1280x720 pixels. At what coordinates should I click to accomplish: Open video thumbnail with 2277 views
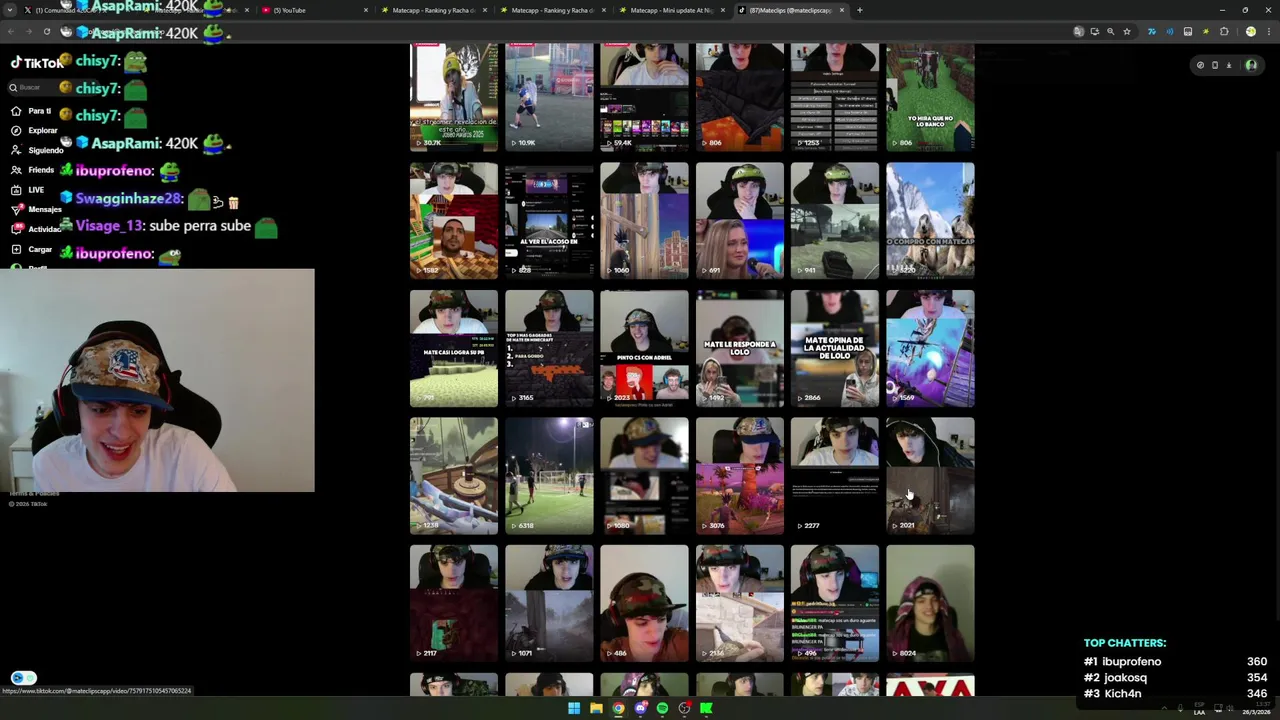pos(835,476)
